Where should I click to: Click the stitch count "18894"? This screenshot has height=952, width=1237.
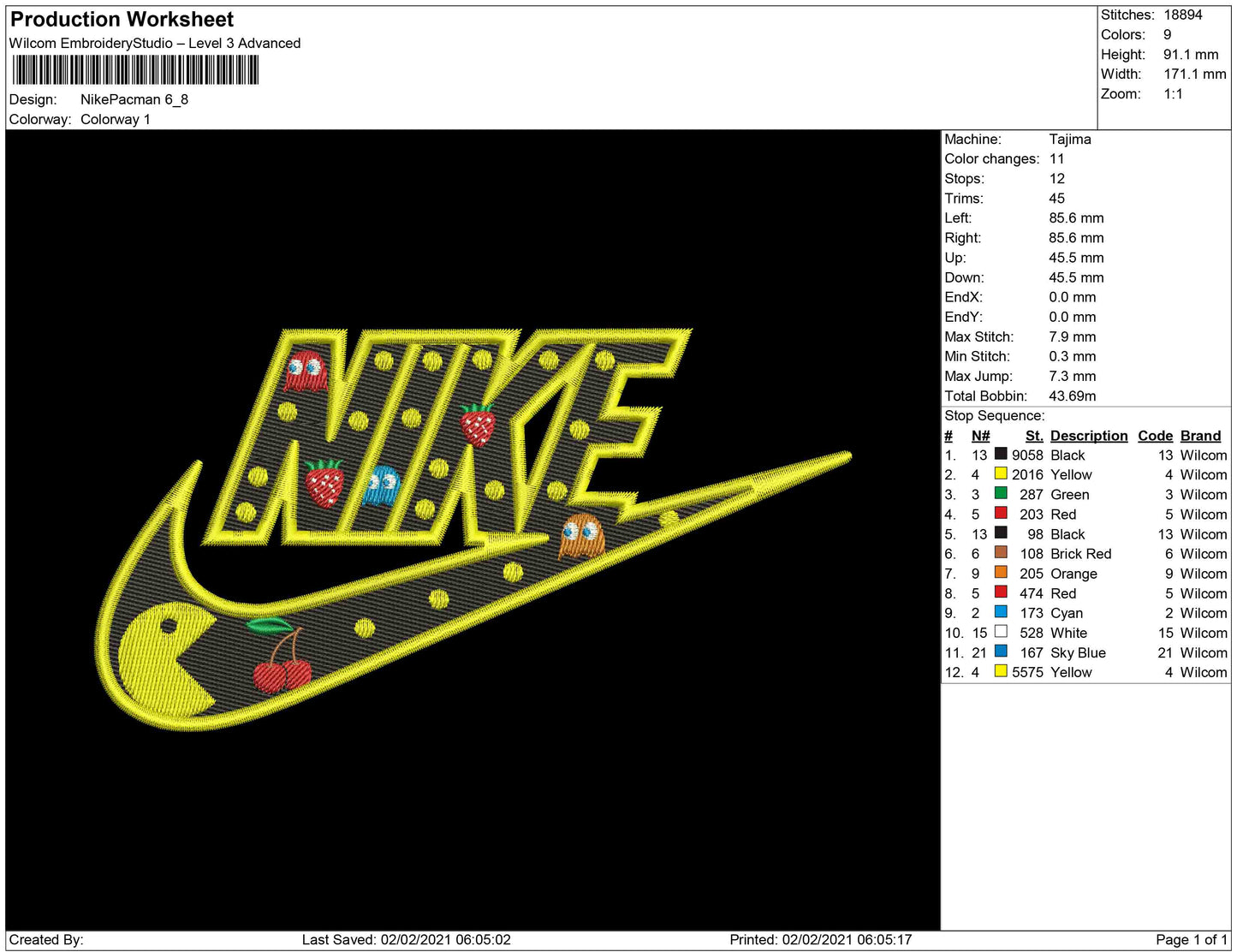(x=1182, y=15)
